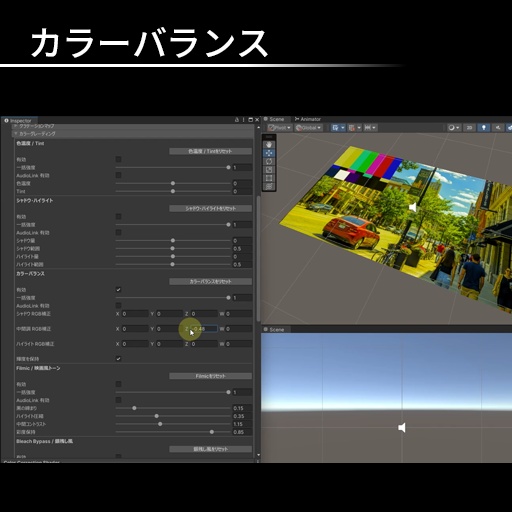
Task: Enable 有効 checkbox under Filmic
Action: [118, 384]
